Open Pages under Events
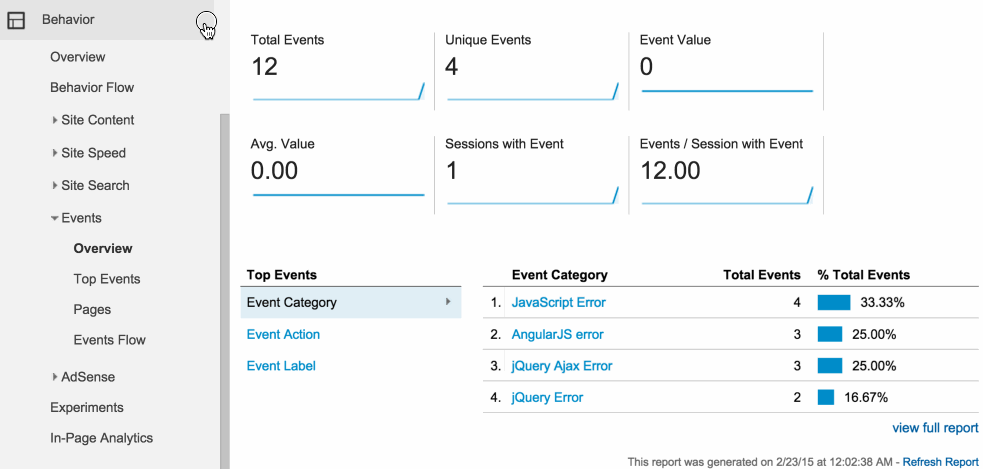The image size is (983, 469). (92, 310)
